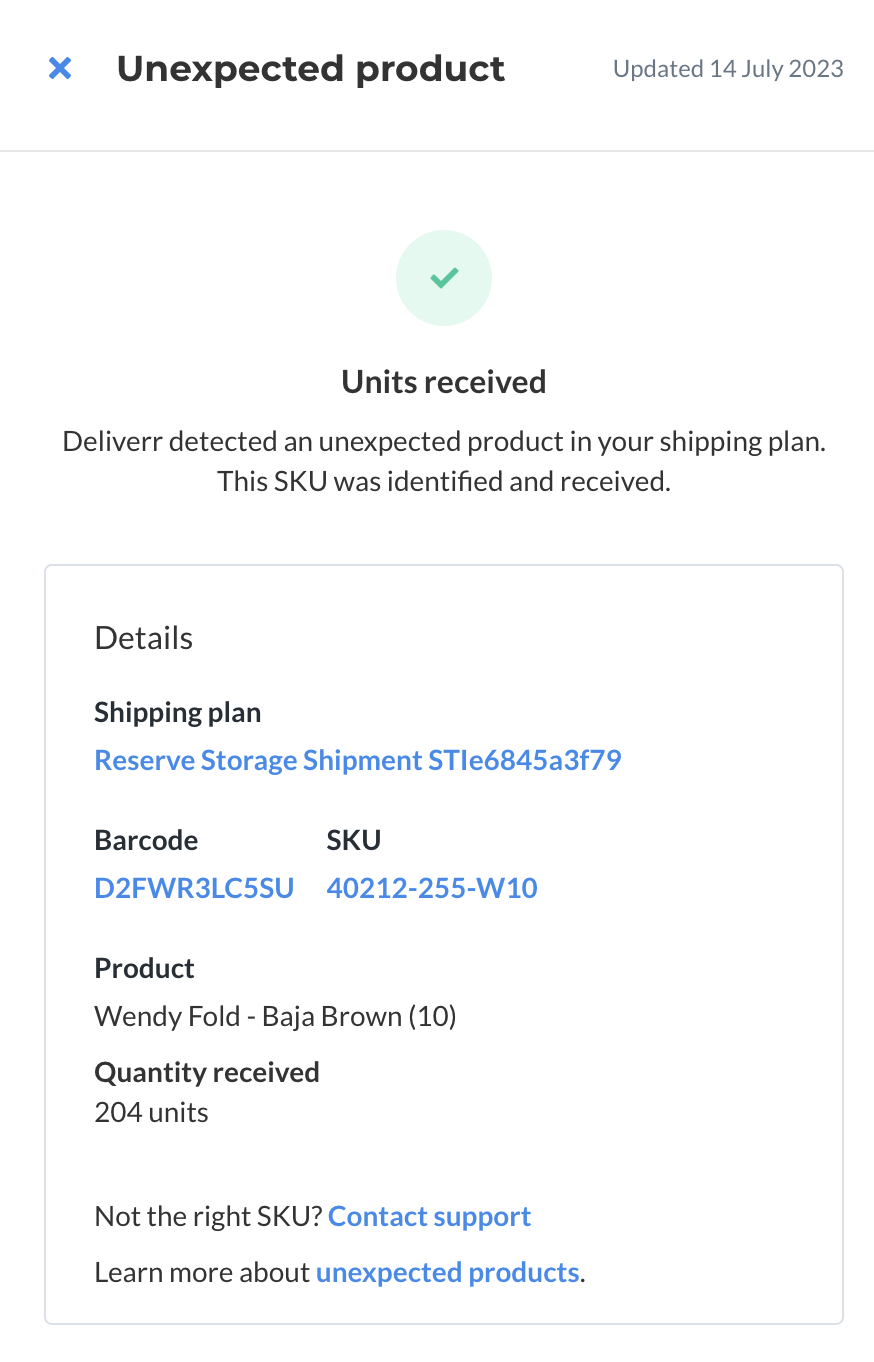
Task: Select the Details section heading
Action: point(144,638)
